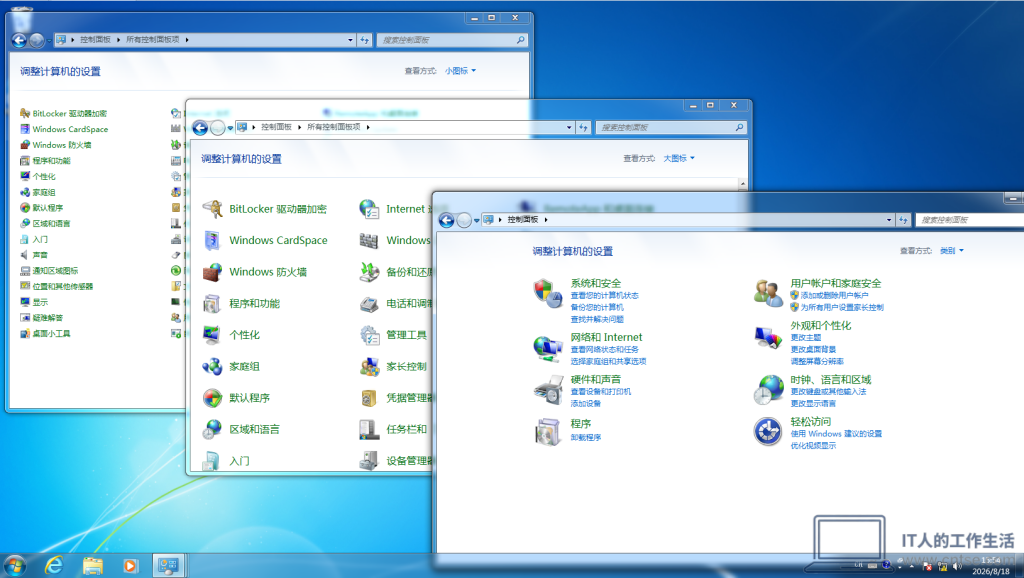Expand address bar history in category window
The width and height of the screenshot is (1024, 578).
[x=889, y=220]
